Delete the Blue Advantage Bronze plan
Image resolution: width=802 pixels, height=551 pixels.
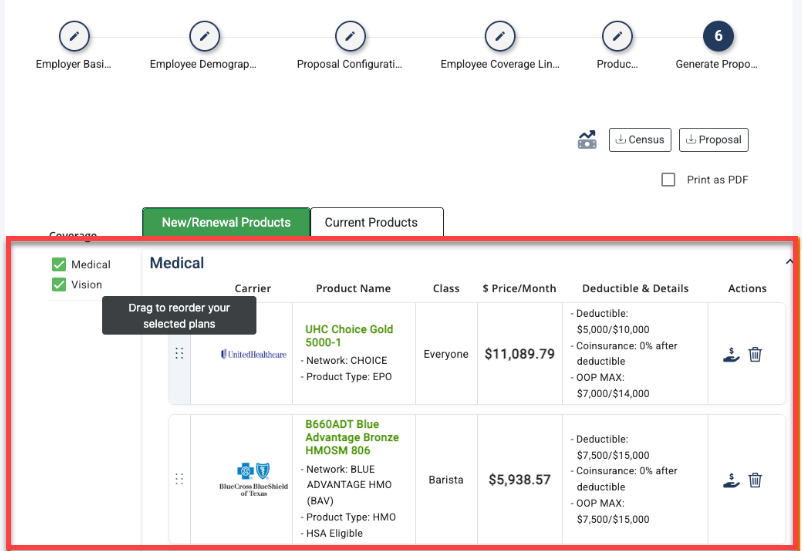point(755,480)
